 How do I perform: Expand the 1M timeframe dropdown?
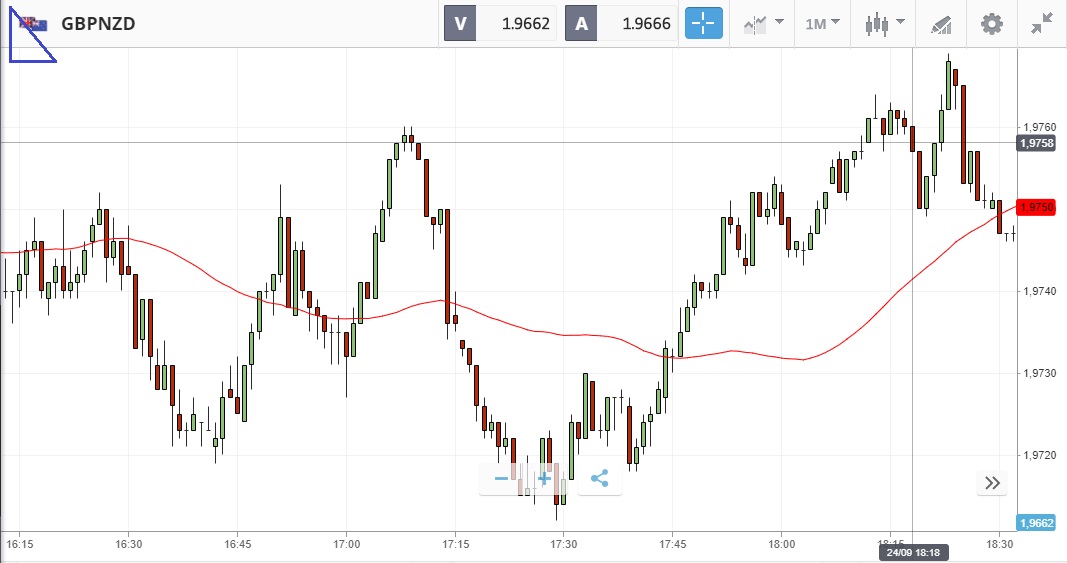[x=822, y=23]
